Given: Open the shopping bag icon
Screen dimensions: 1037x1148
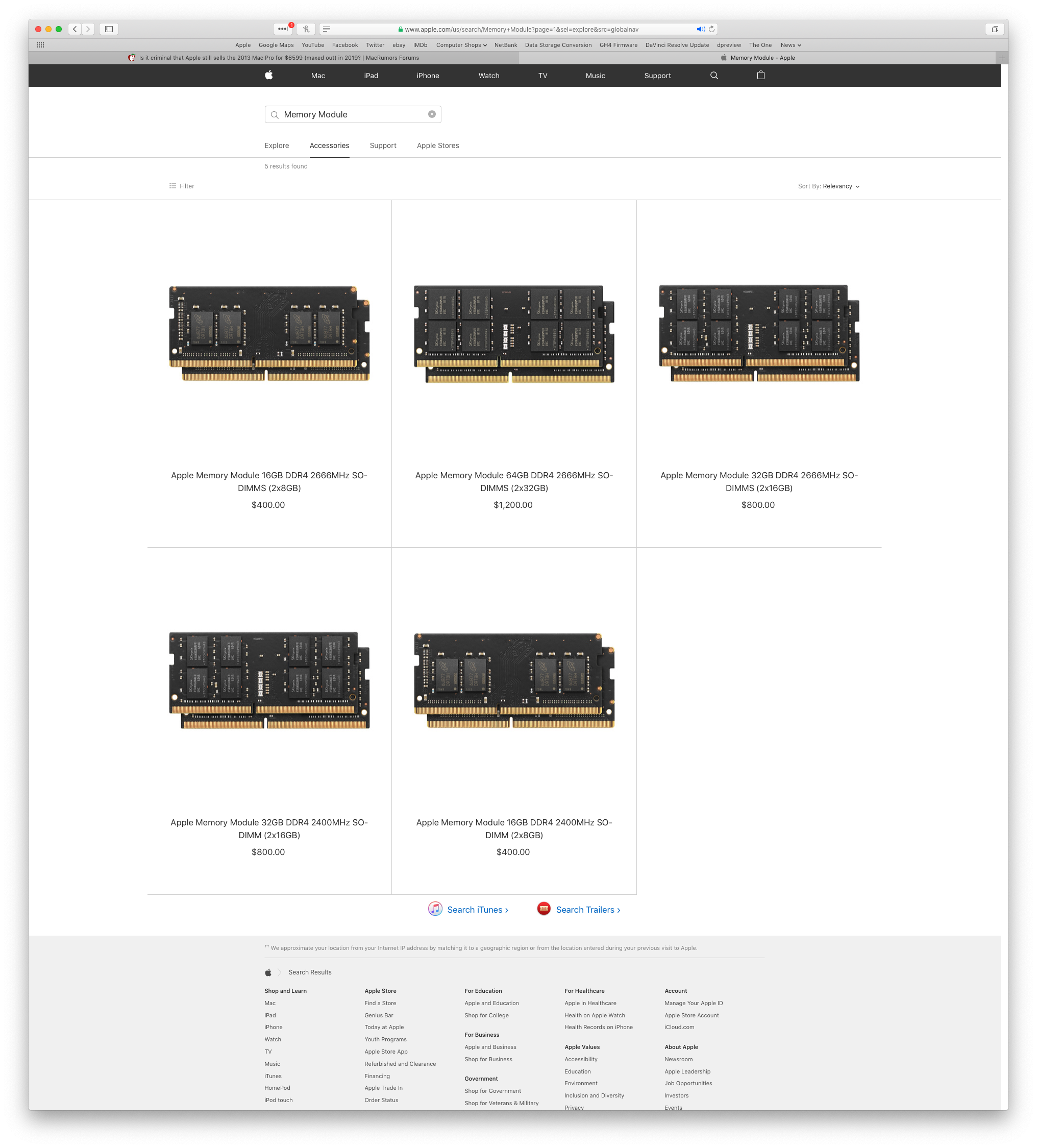Looking at the screenshot, I should (x=761, y=75).
